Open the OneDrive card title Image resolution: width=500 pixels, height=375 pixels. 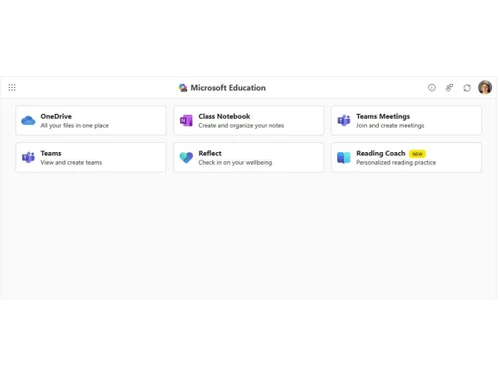coord(56,116)
